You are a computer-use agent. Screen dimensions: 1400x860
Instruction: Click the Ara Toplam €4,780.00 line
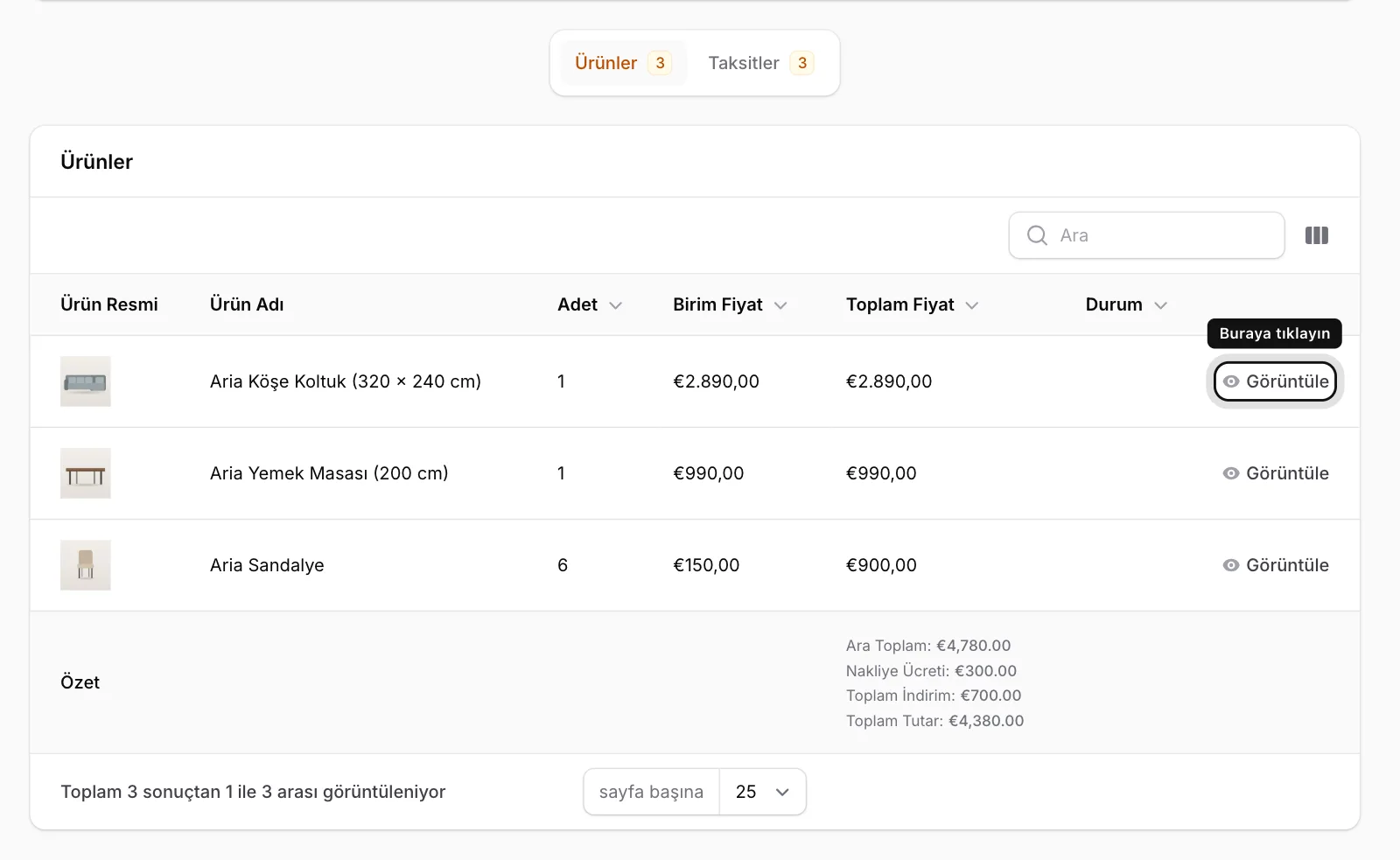click(928, 646)
